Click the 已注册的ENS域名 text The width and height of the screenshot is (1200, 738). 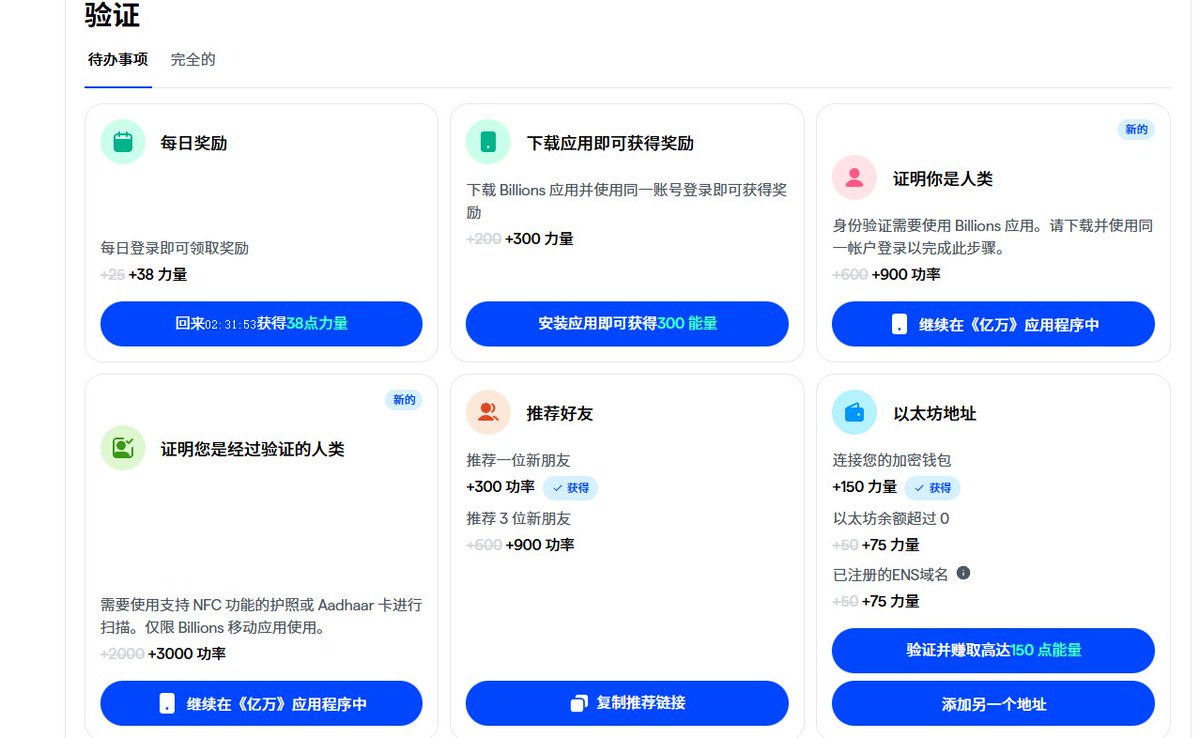tap(891, 574)
